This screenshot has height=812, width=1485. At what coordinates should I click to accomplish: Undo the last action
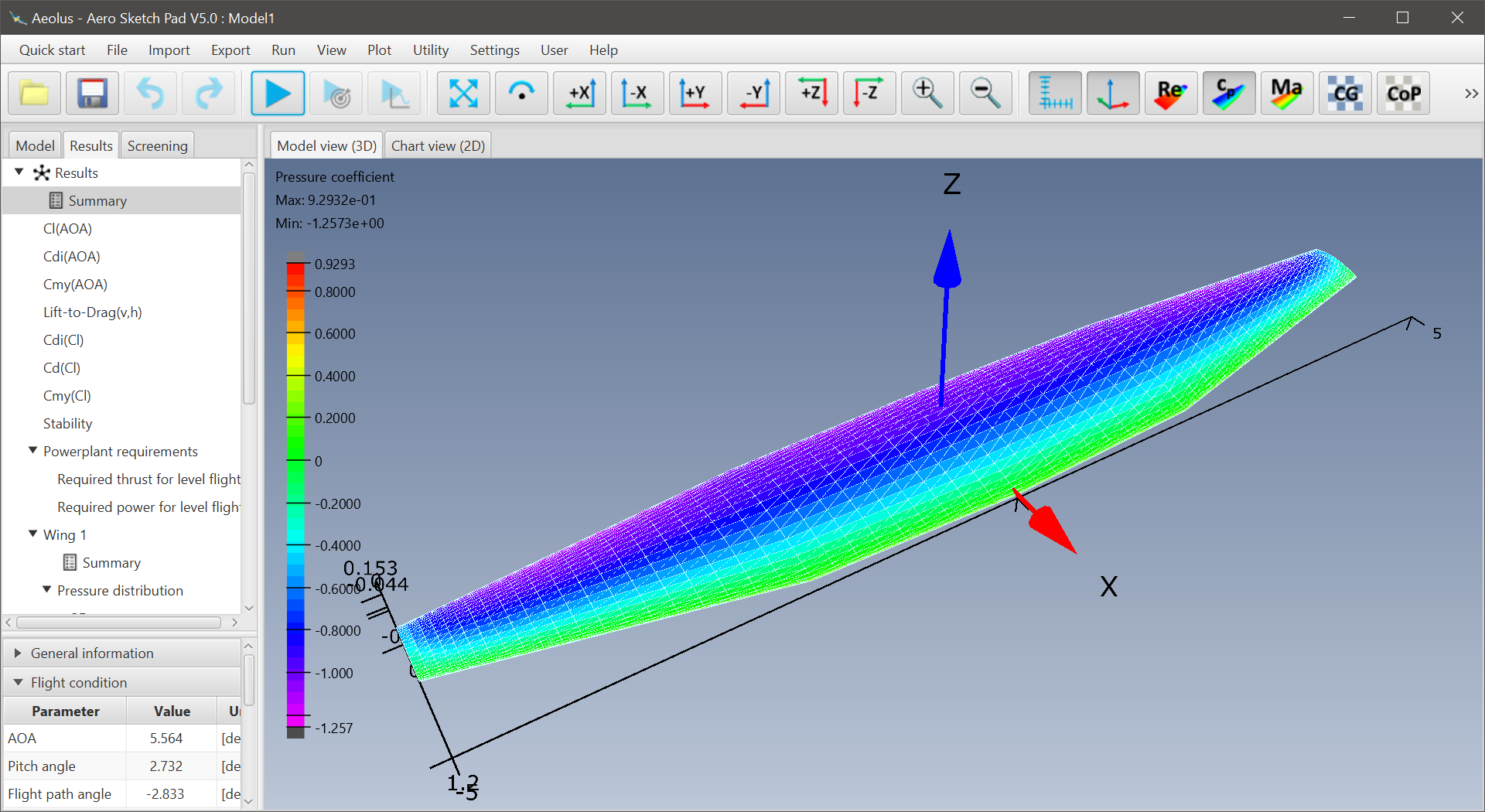pyautogui.click(x=150, y=94)
